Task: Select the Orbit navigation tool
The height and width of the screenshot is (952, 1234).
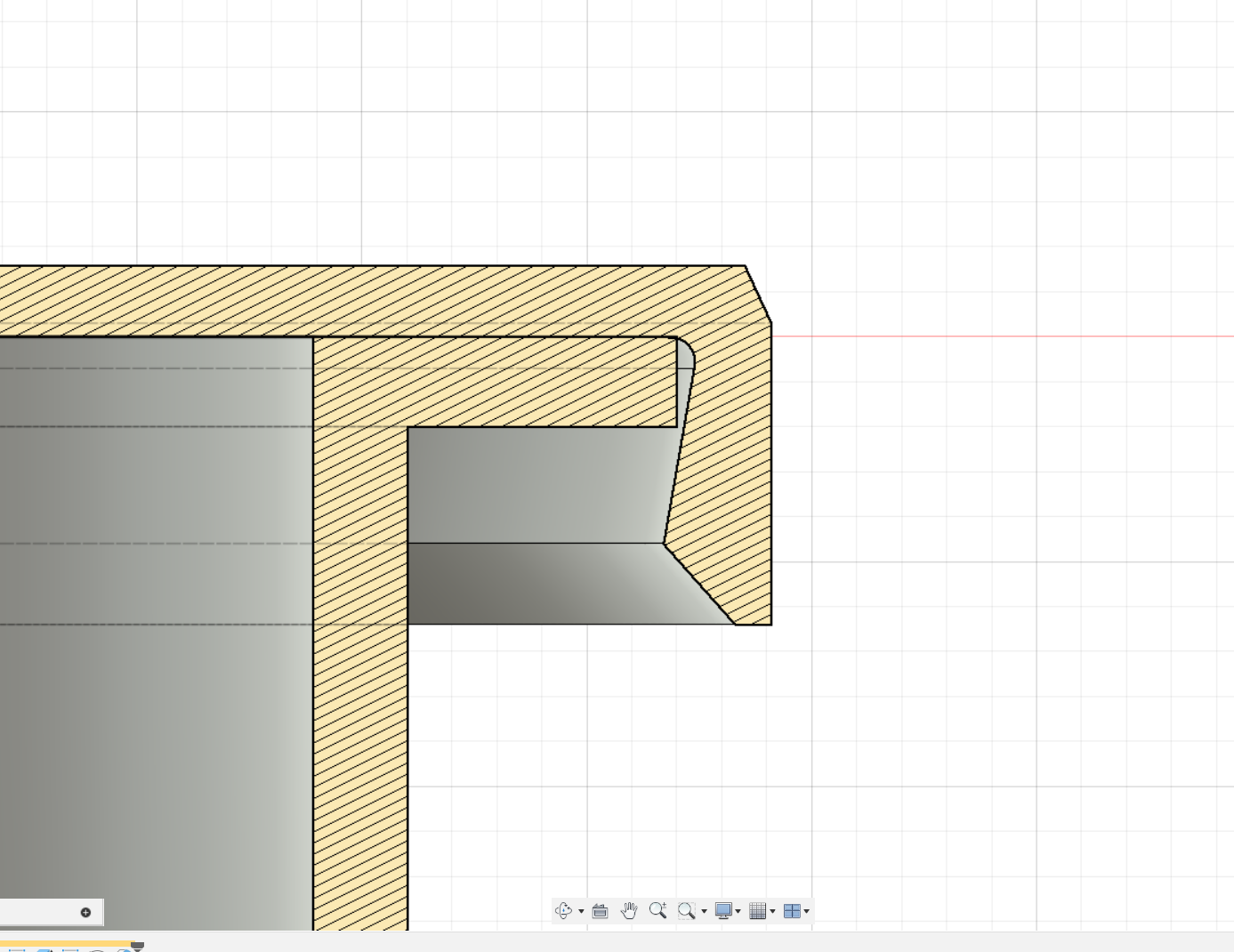Action: pyautogui.click(x=563, y=910)
